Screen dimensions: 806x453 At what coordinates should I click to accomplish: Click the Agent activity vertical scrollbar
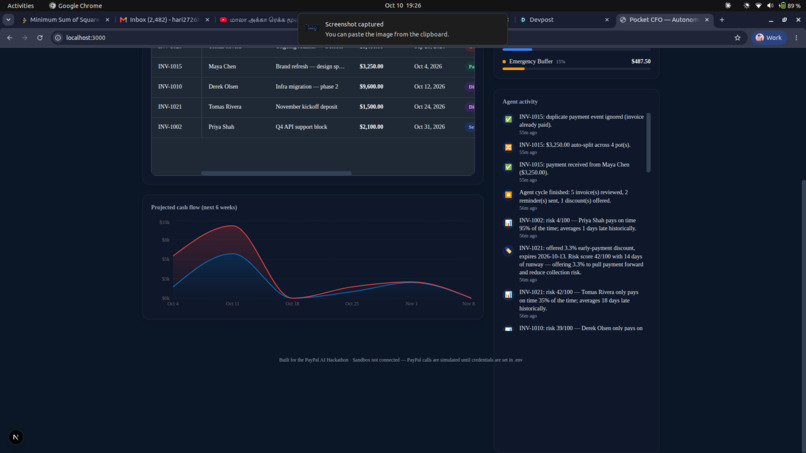pyautogui.click(x=648, y=142)
